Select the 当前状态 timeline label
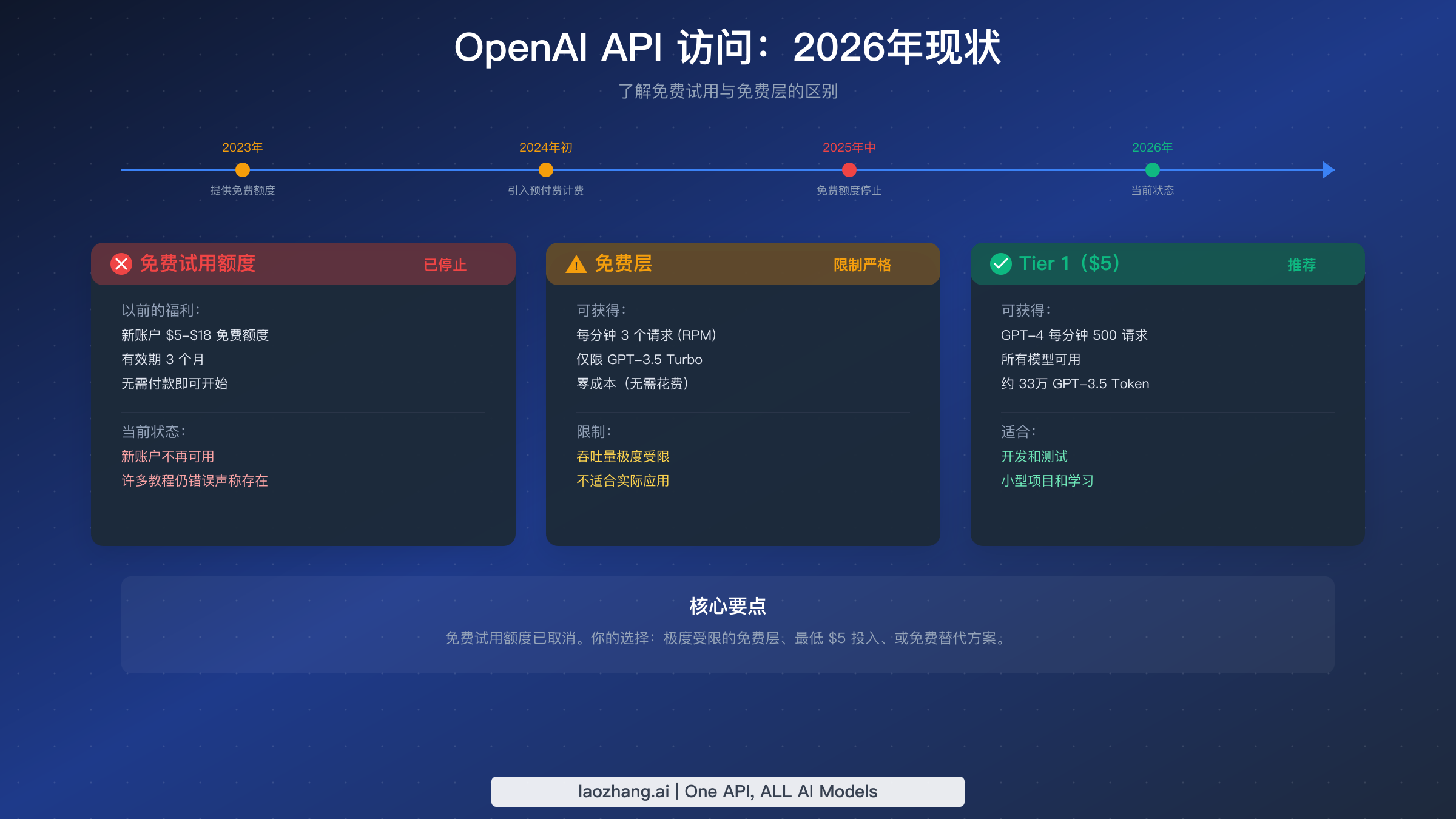Image resolution: width=1456 pixels, height=819 pixels. [1152, 190]
